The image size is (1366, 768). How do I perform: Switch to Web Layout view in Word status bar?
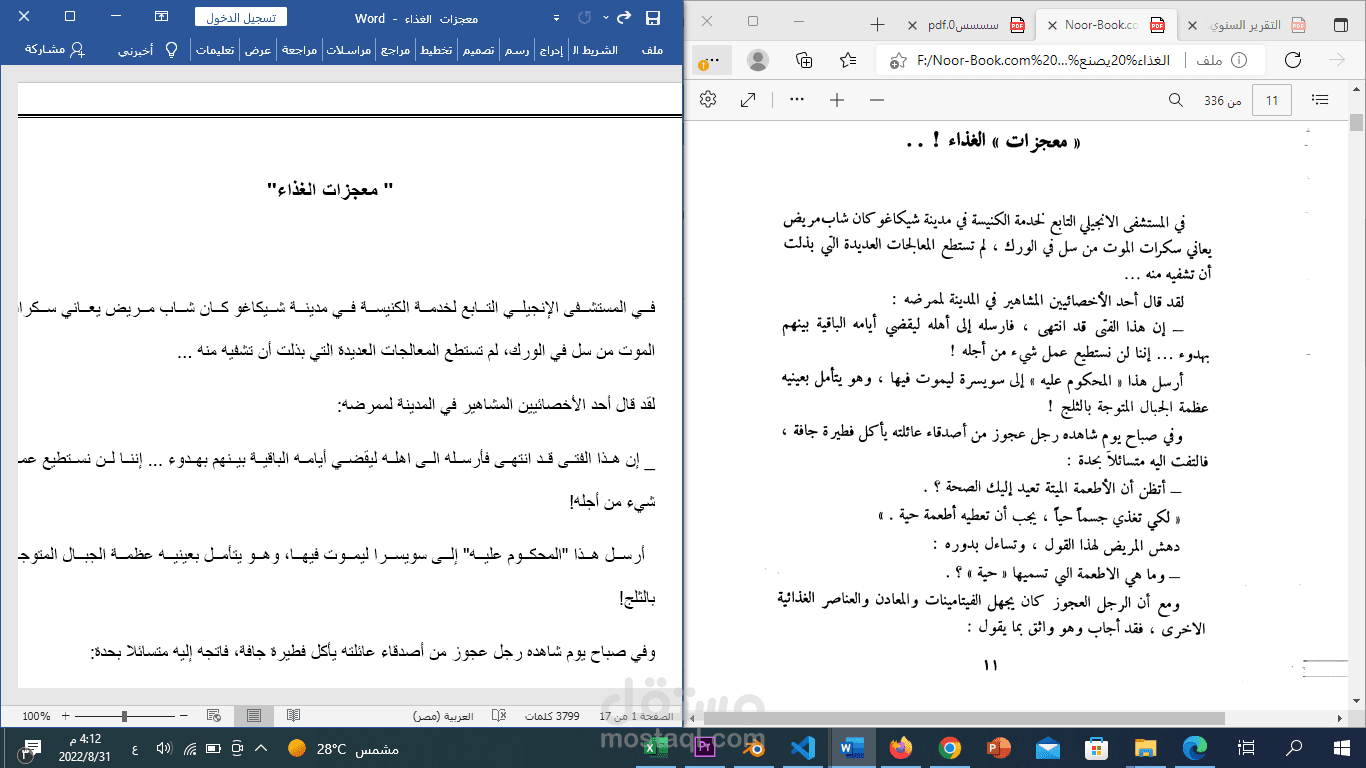tap(213, 716)
